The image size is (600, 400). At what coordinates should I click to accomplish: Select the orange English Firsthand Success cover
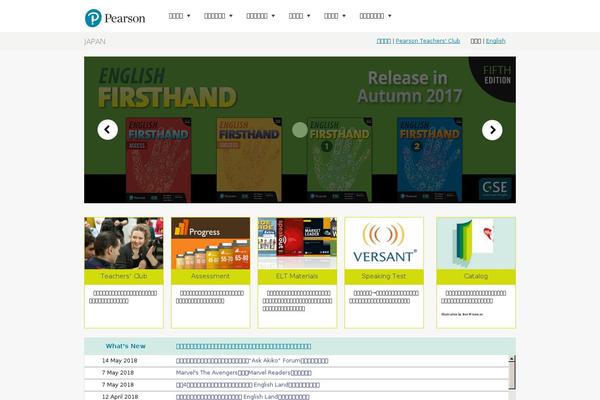click(249, 160)
